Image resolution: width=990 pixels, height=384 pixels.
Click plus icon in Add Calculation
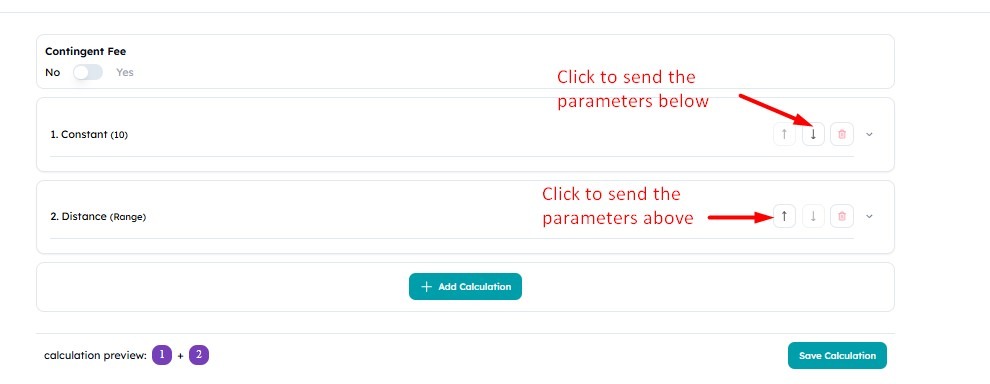(426, 287)
